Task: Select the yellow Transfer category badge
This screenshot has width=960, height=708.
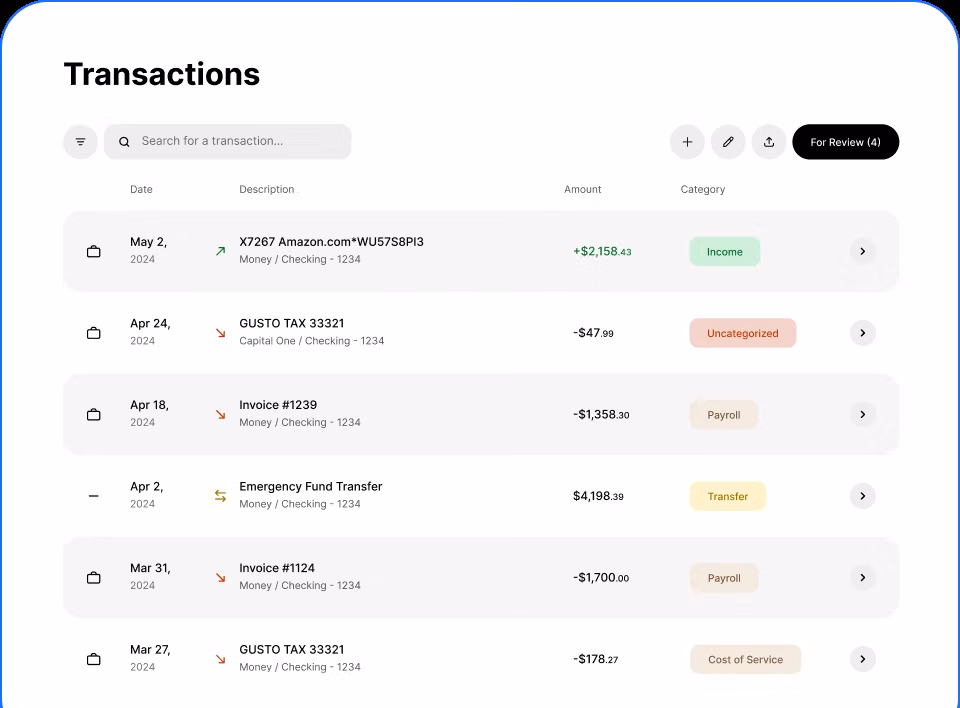Action: click(x=727, y=496)
